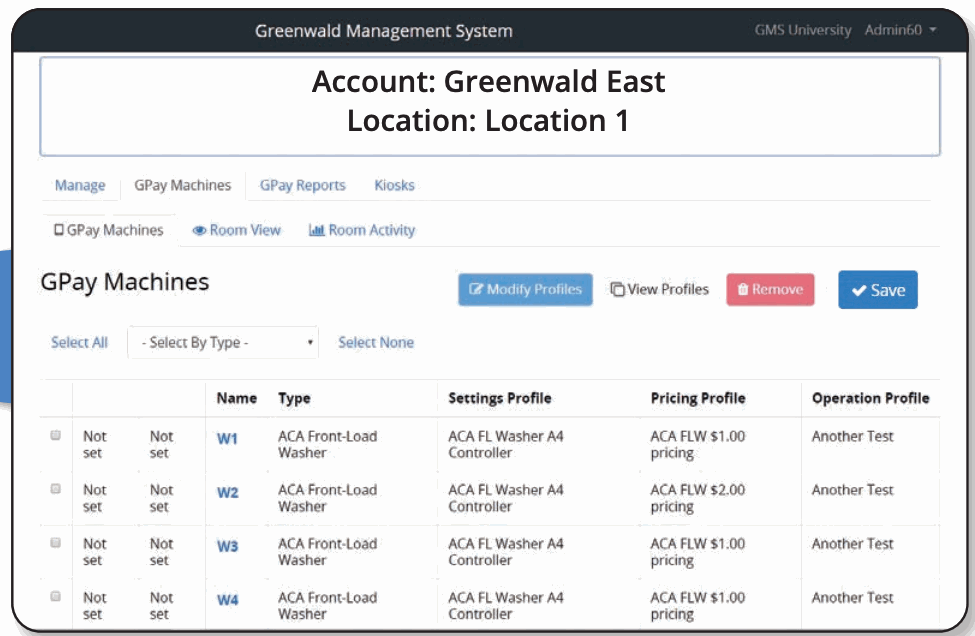The image size is (975, 636).
Task: Click the bar chart icon for Room Activity
Action: pos(317,230)
